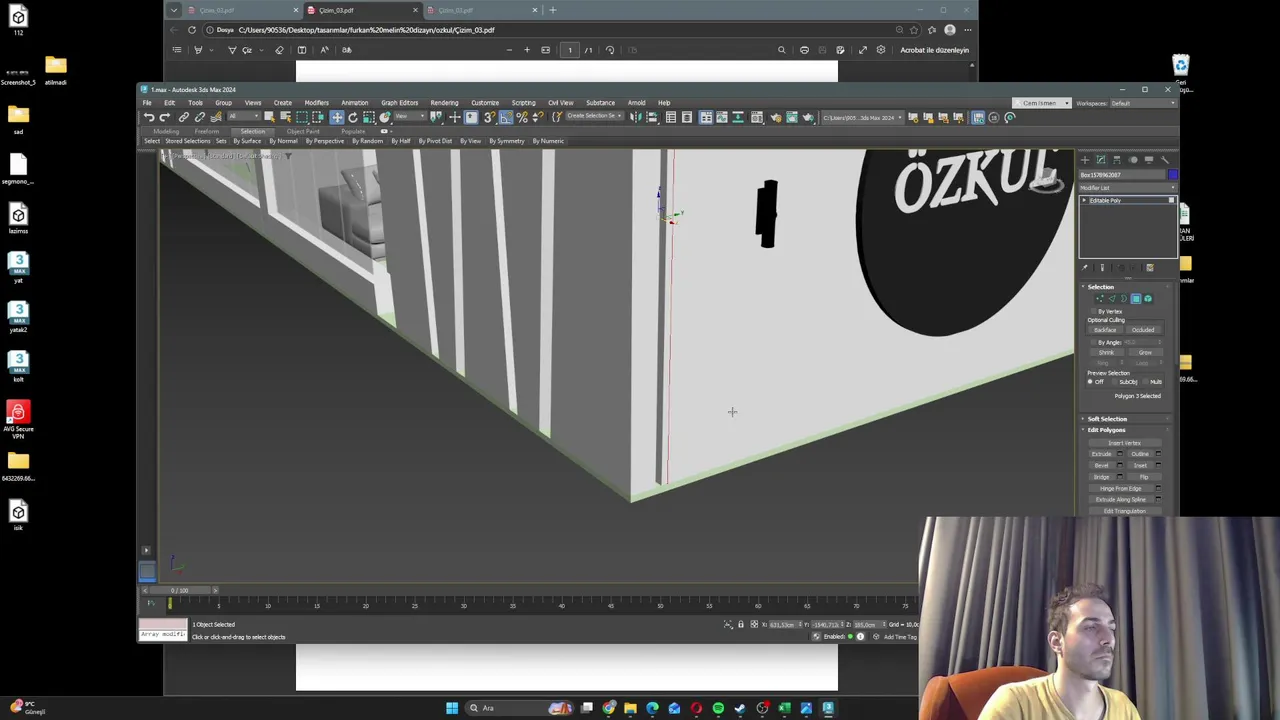Switch to the Display command panel tab
Viewport: 1280px width, 720px height.
1149,160
